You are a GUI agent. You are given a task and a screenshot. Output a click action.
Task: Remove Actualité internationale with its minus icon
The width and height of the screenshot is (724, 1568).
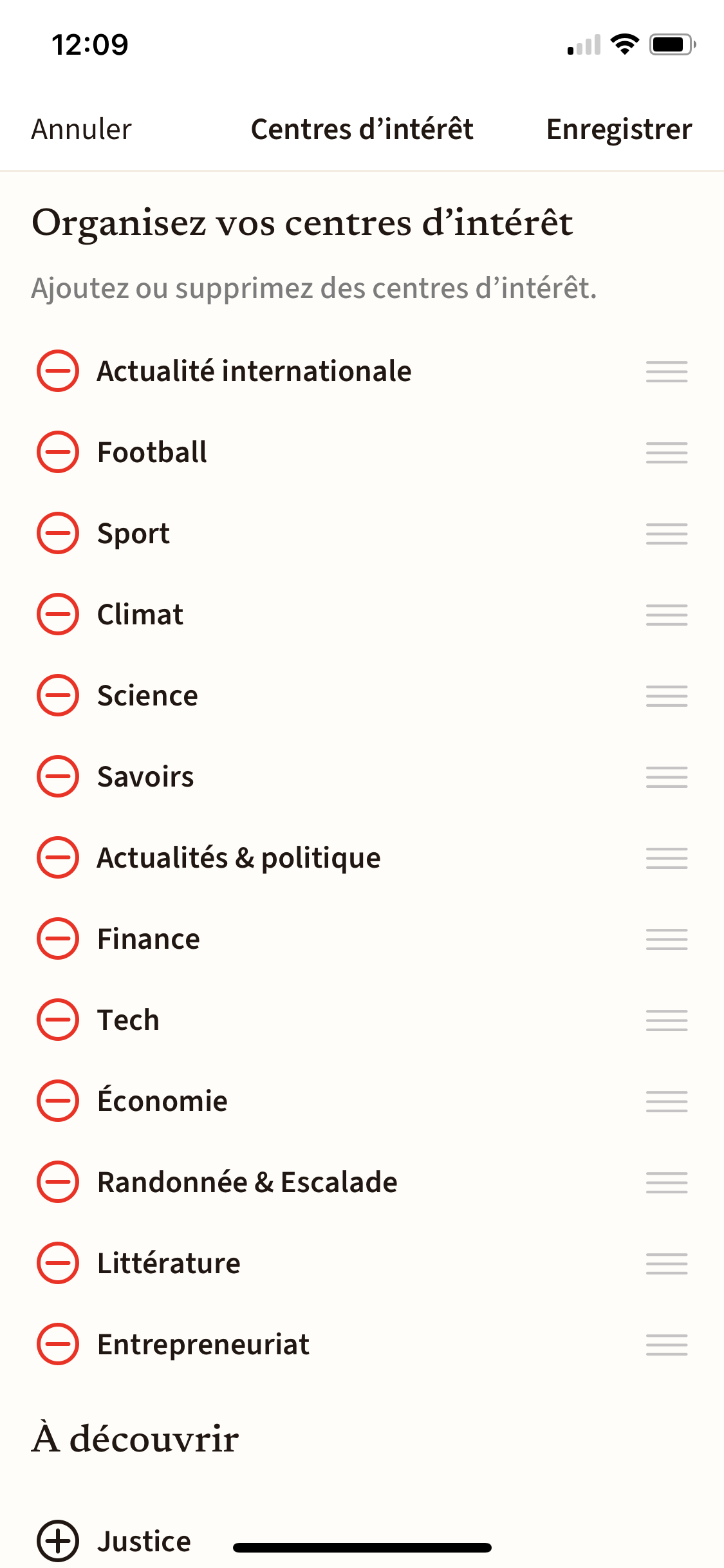[58, 371]
